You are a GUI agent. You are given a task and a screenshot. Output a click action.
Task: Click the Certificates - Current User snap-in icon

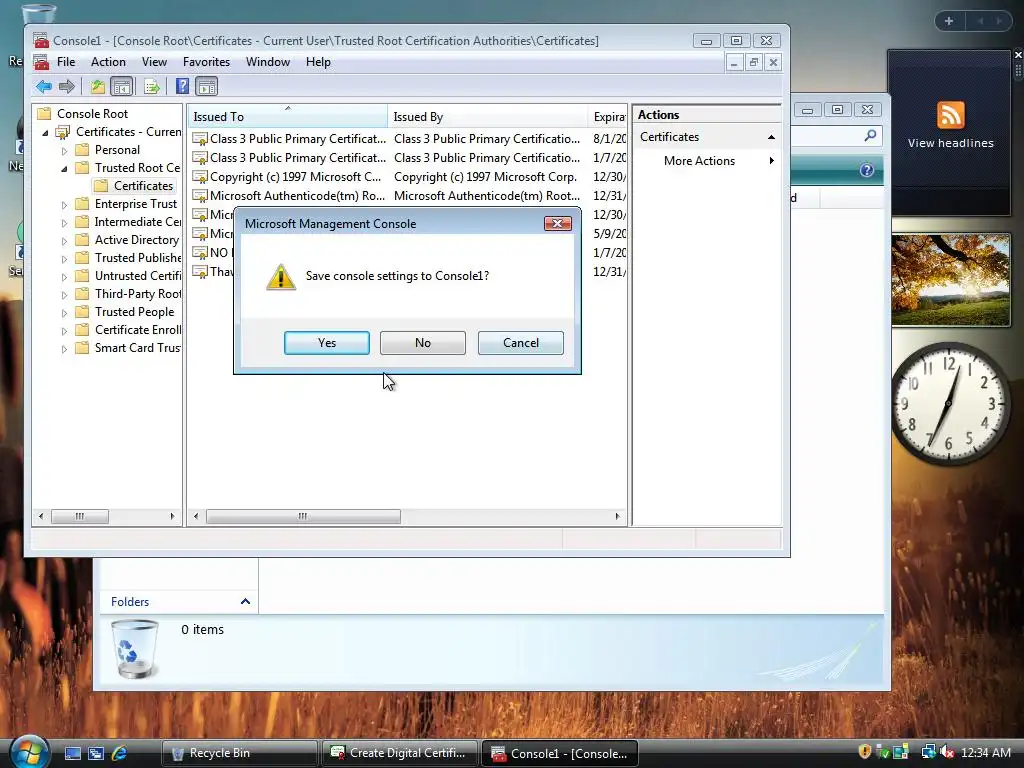[x=63, y=132]
